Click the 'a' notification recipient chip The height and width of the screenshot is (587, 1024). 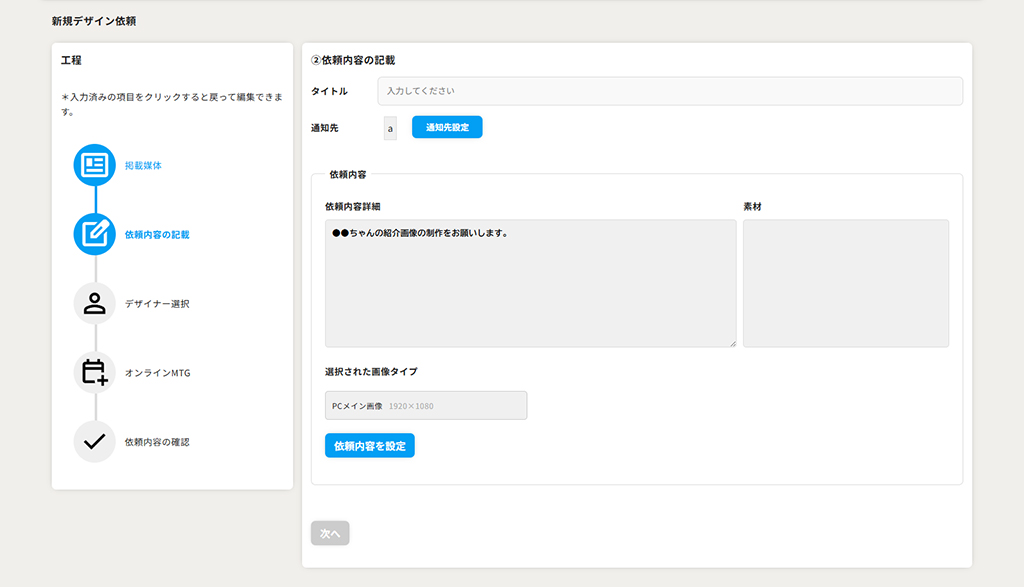[390, 128]
